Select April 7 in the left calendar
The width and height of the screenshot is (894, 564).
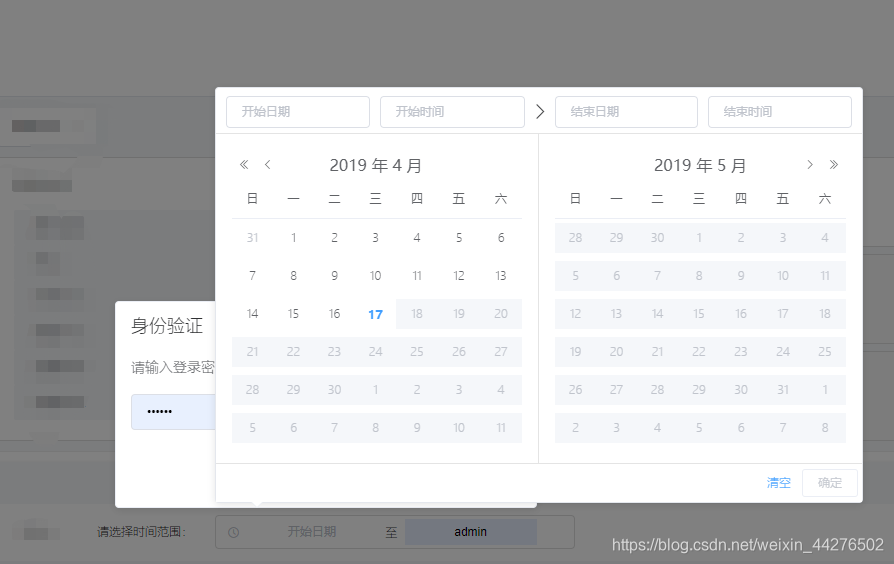point(252,276)
